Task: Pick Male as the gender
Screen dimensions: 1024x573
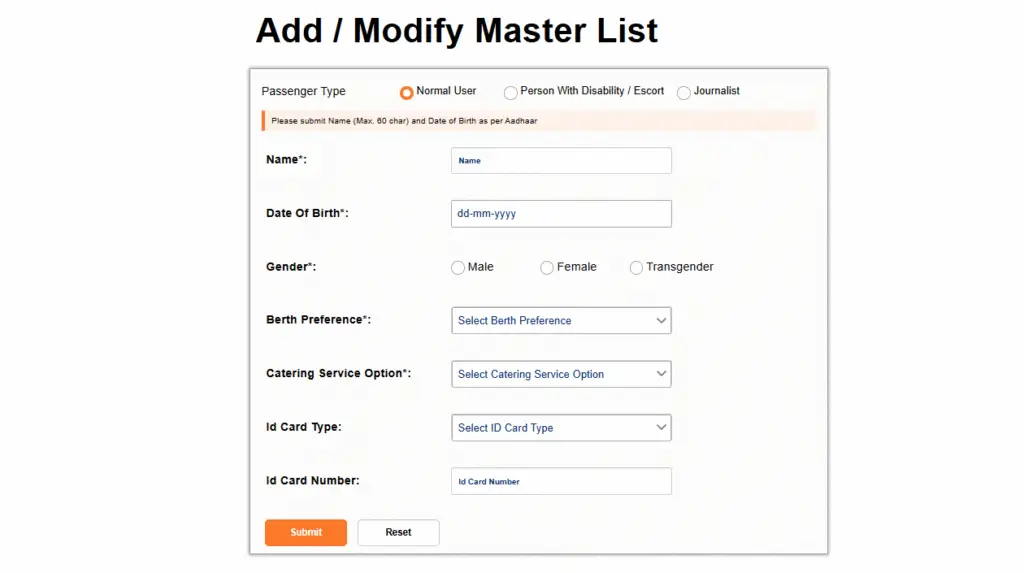Action: pyautogui.click(x=458, y=268)
